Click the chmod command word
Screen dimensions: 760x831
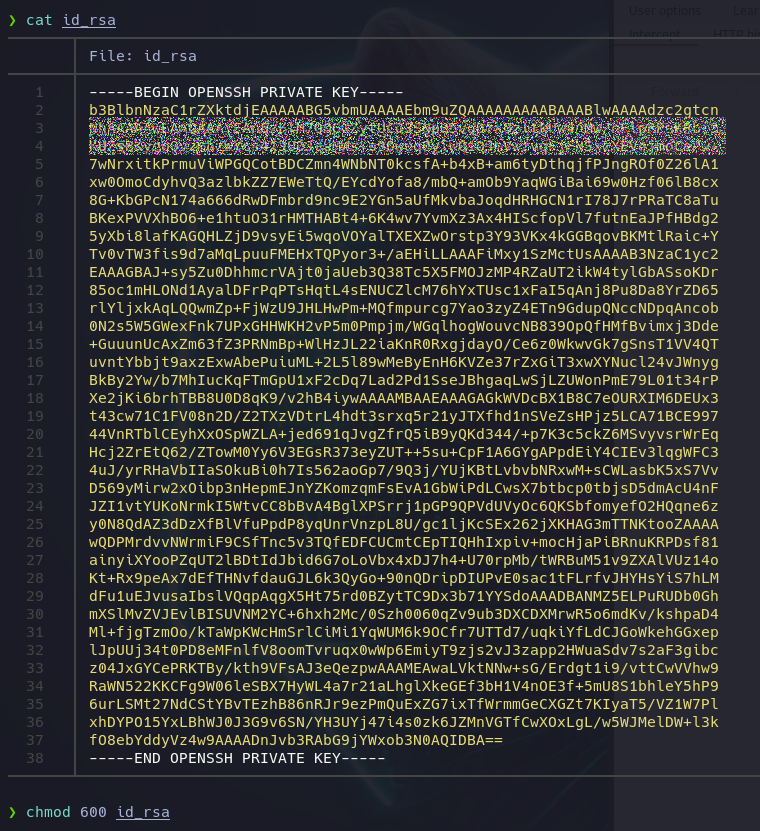[x=47, y=812]
